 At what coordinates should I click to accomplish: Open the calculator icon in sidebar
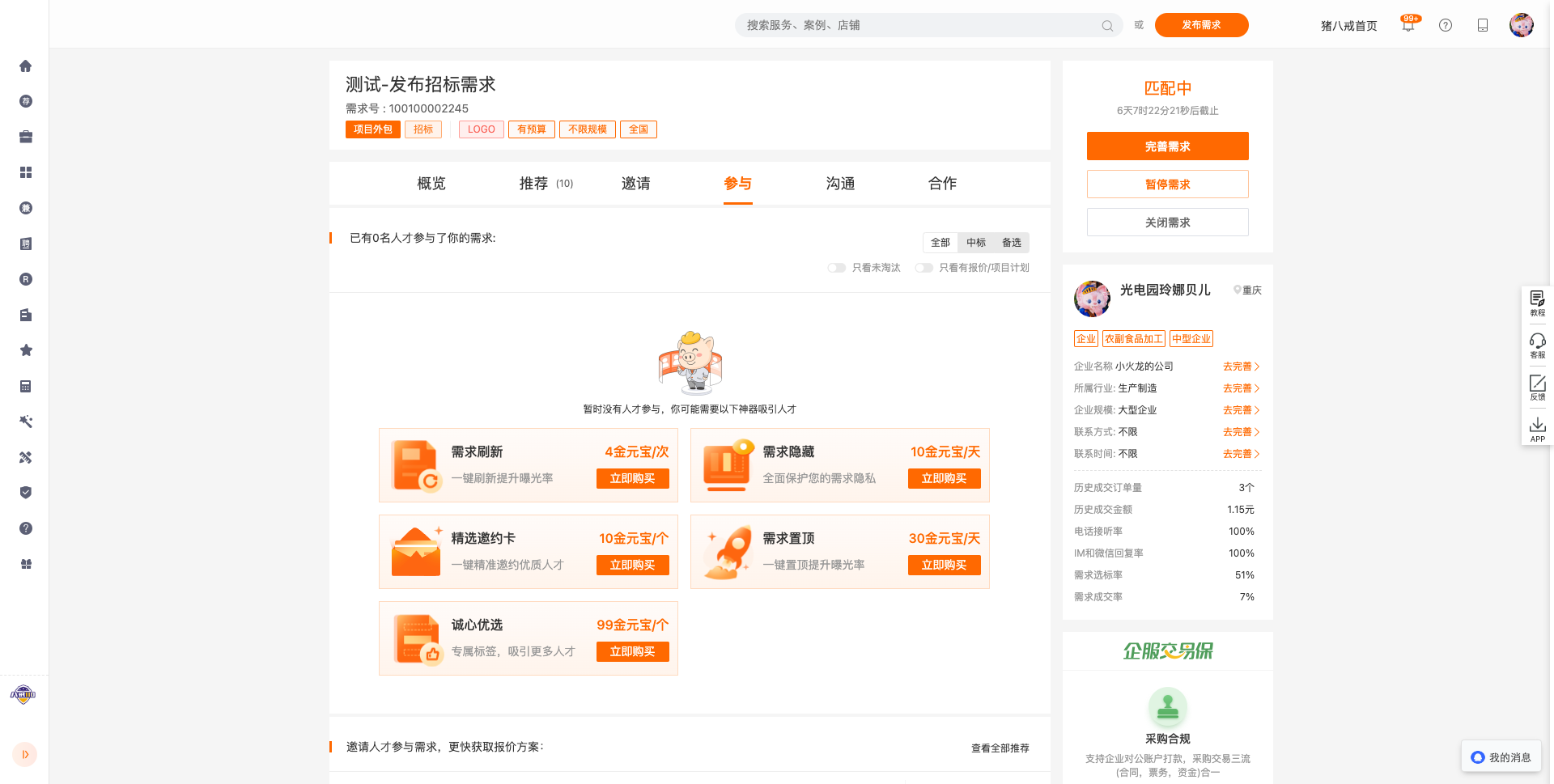(26, 386)
